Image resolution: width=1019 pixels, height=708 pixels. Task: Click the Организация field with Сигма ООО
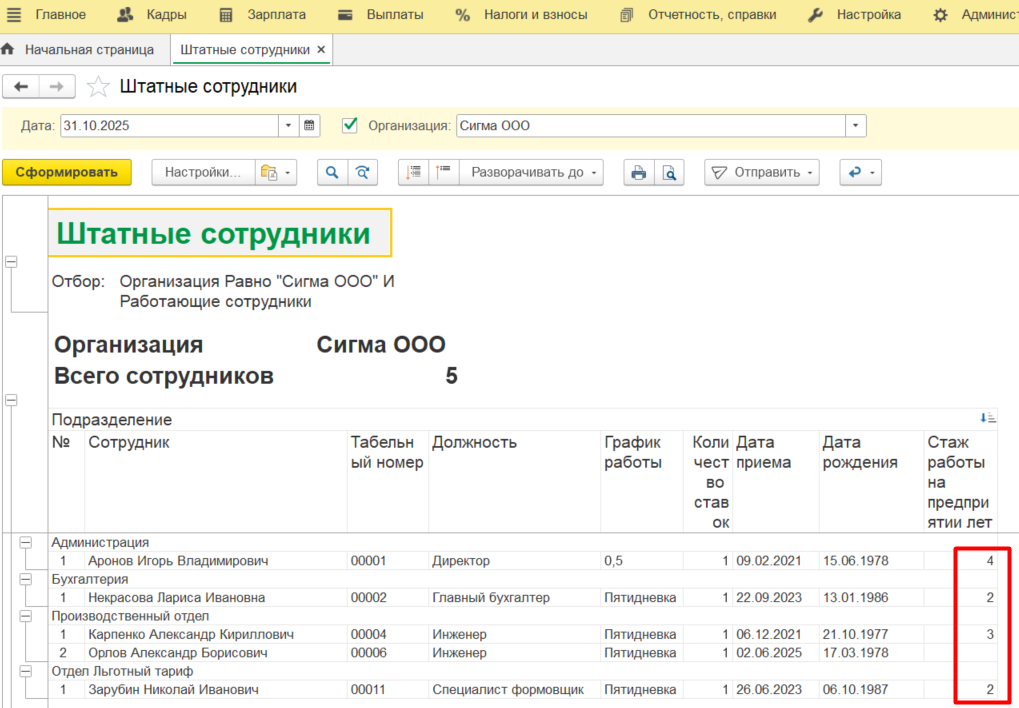651,126
